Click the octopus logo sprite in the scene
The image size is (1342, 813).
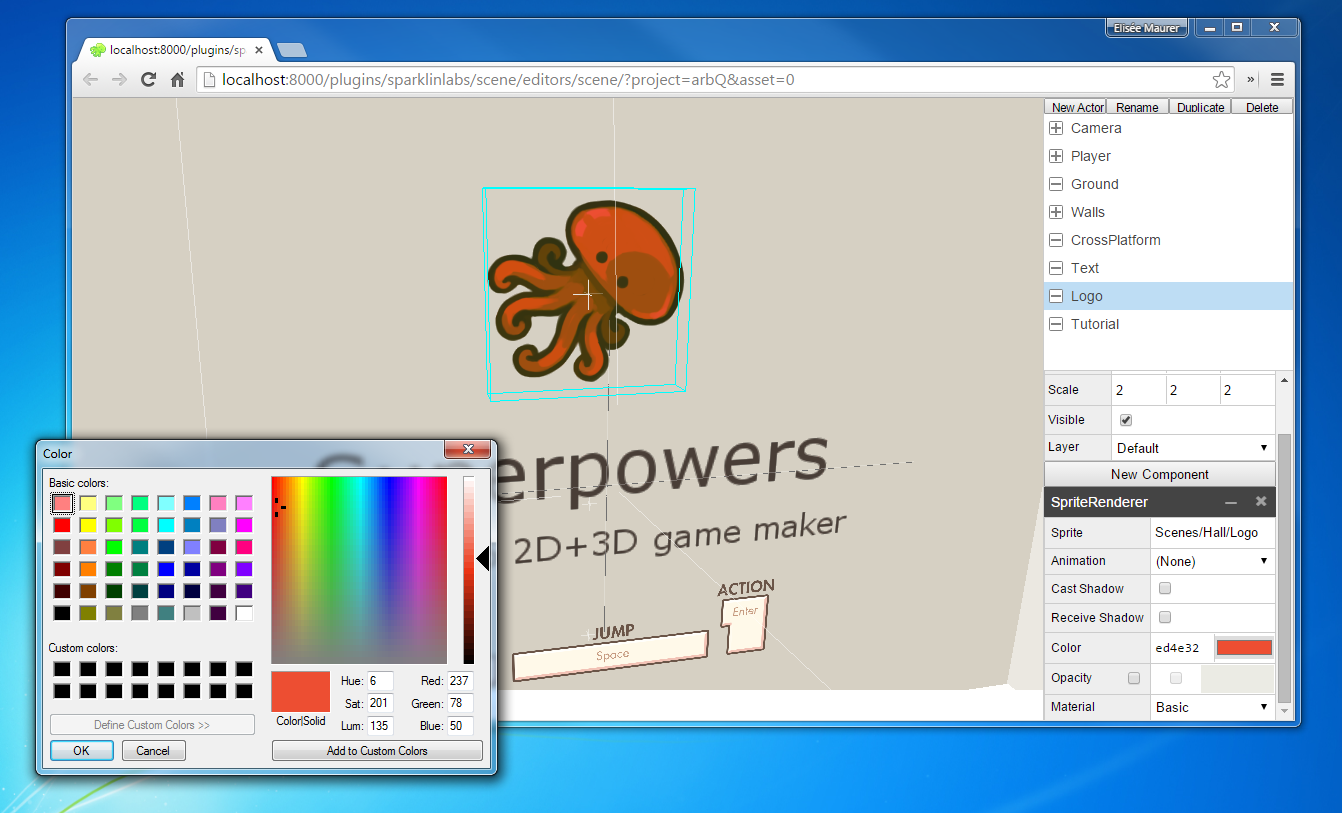tap(586, 290)
